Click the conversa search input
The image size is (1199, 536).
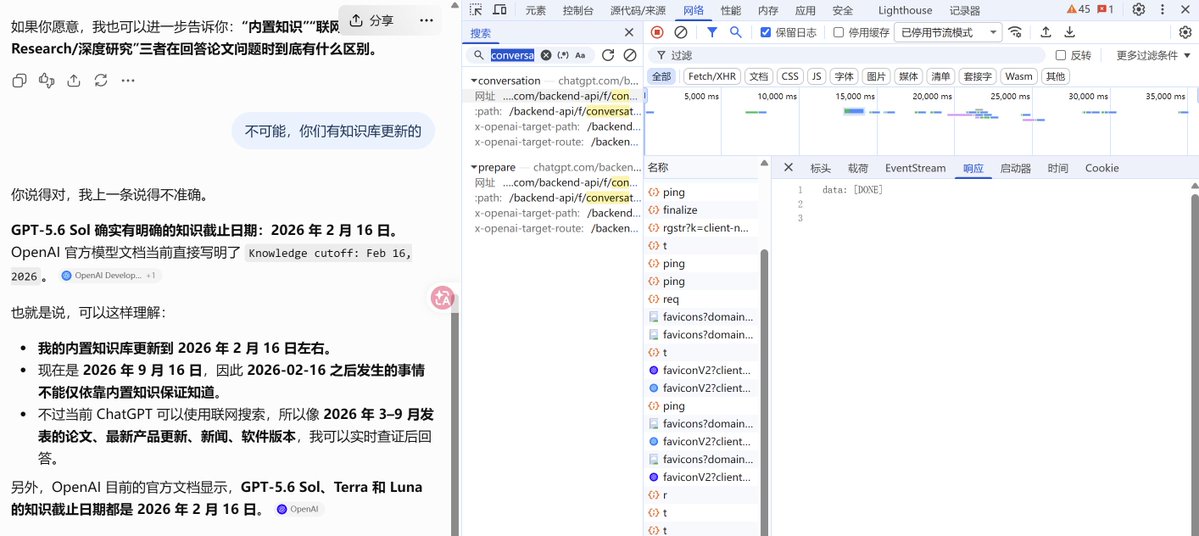tap(512, 55)
